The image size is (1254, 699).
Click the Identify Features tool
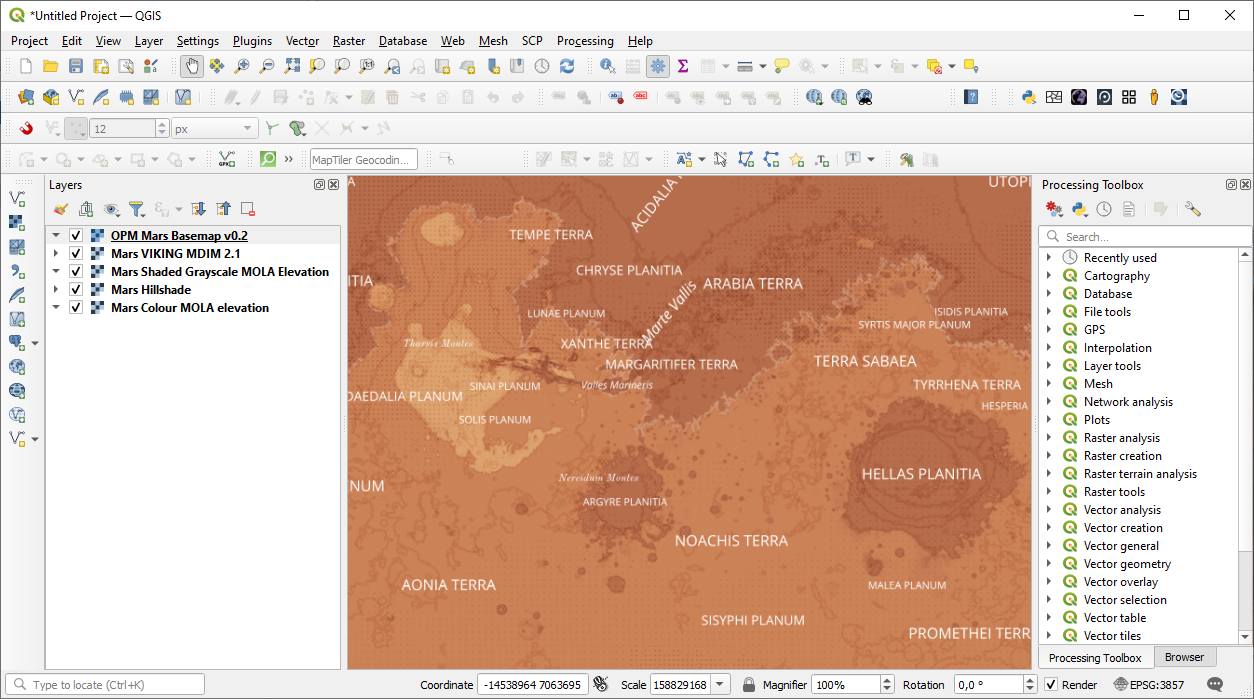607,66
